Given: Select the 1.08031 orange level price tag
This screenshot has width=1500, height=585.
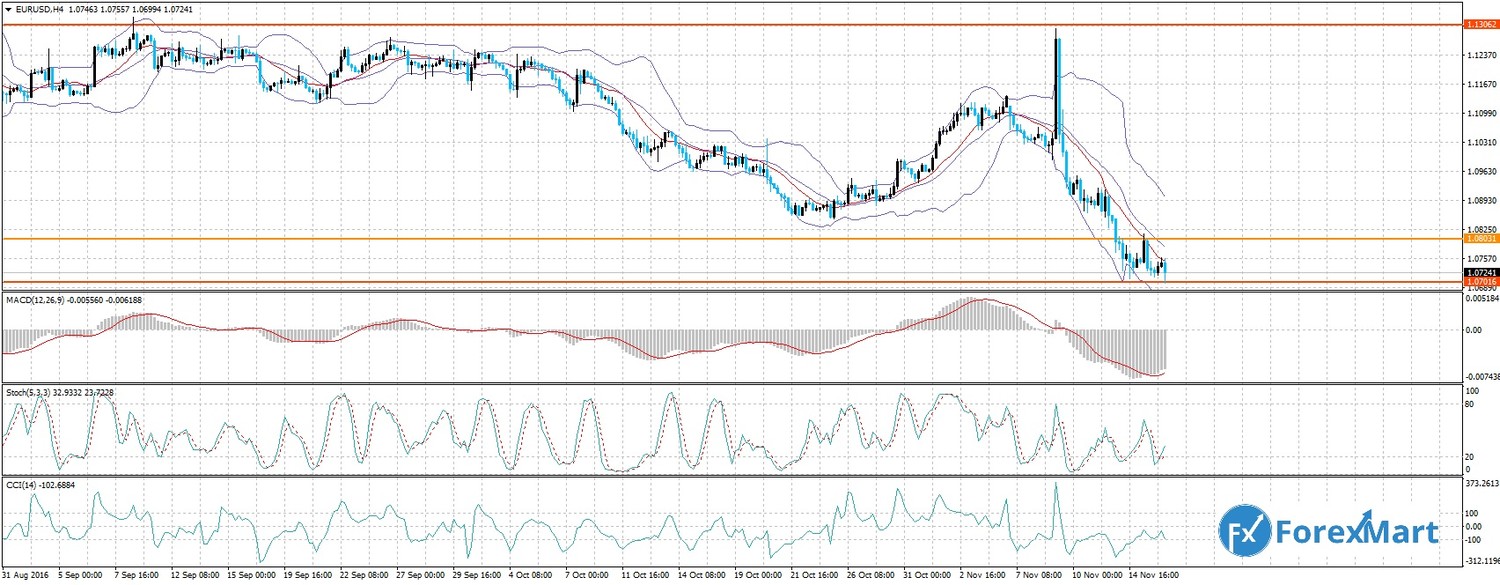Looking at the screenshot, I should (1478, 239).
